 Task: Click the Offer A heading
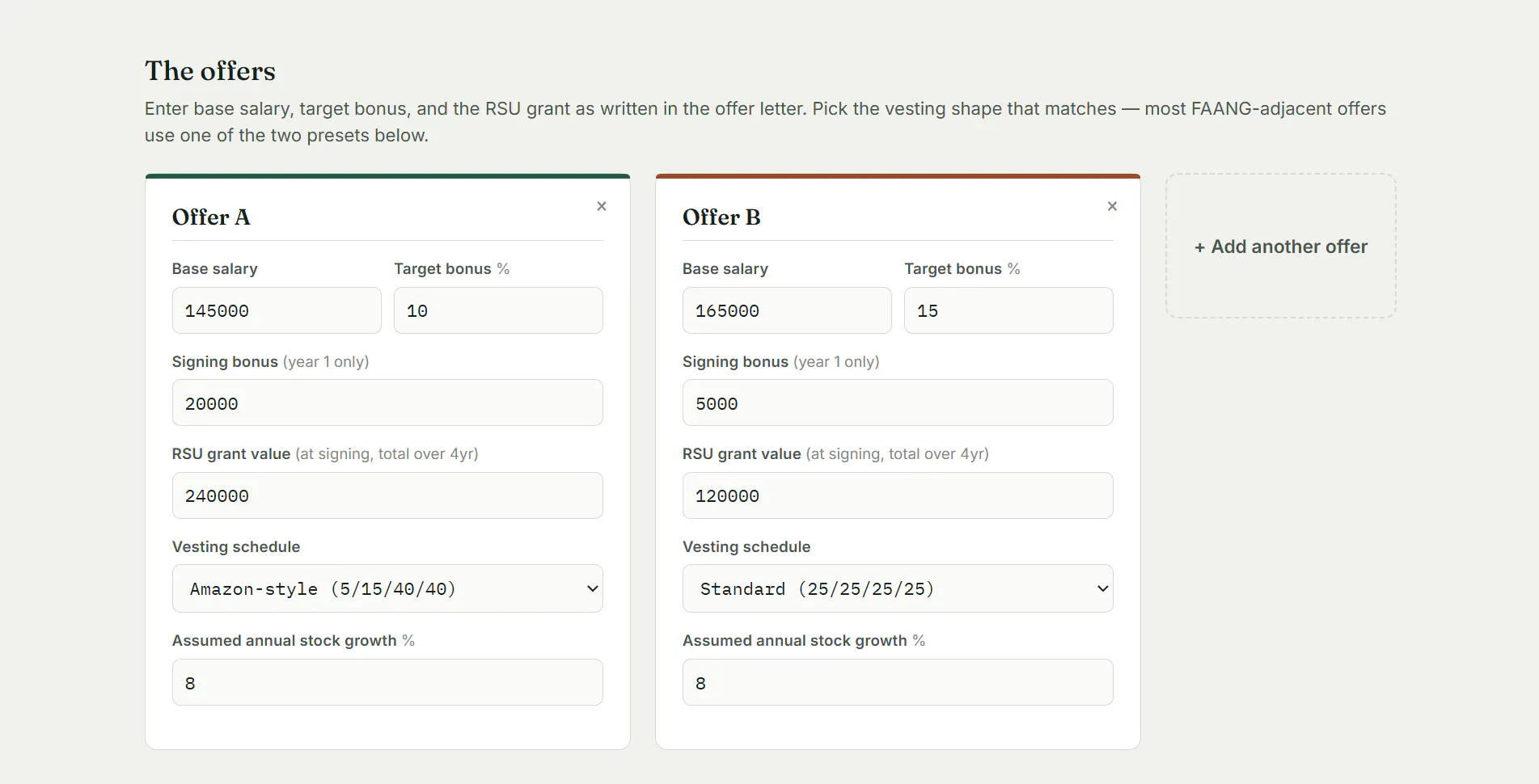point(211,217)
